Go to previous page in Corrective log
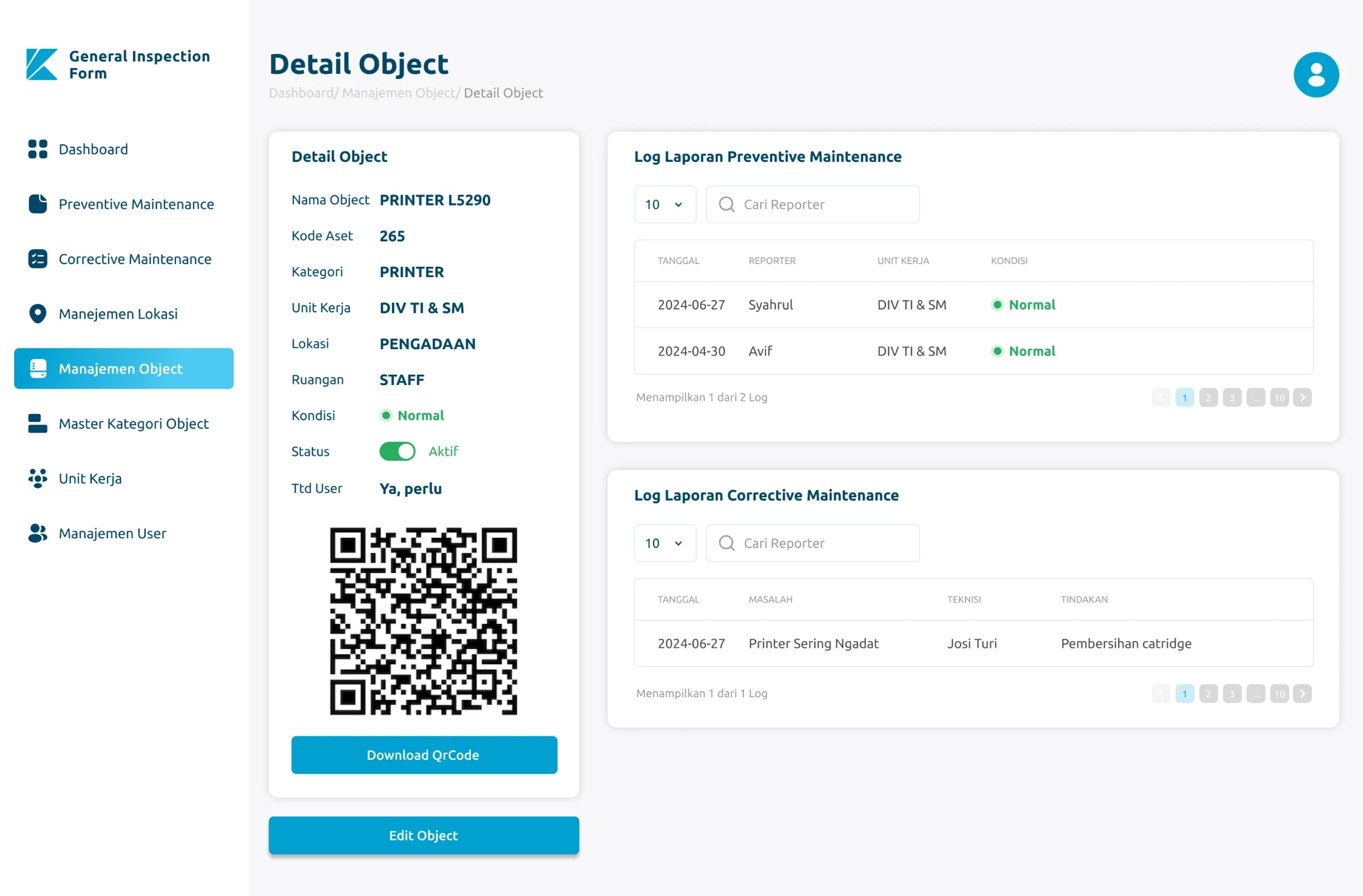Viewport: 1363px width, 896px height. (x=1161, y=693)
